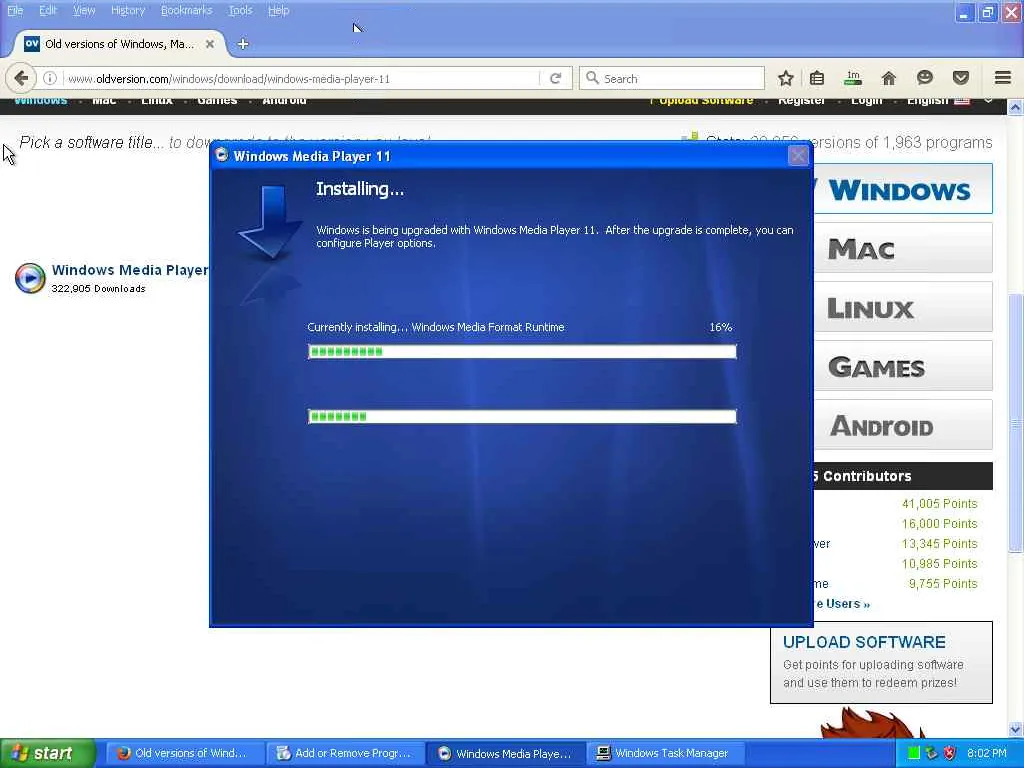The width and height of the screenshot is (1024, 768).
Task: Click the 16,000 Points entry
Action: click(x=939, y=524)
